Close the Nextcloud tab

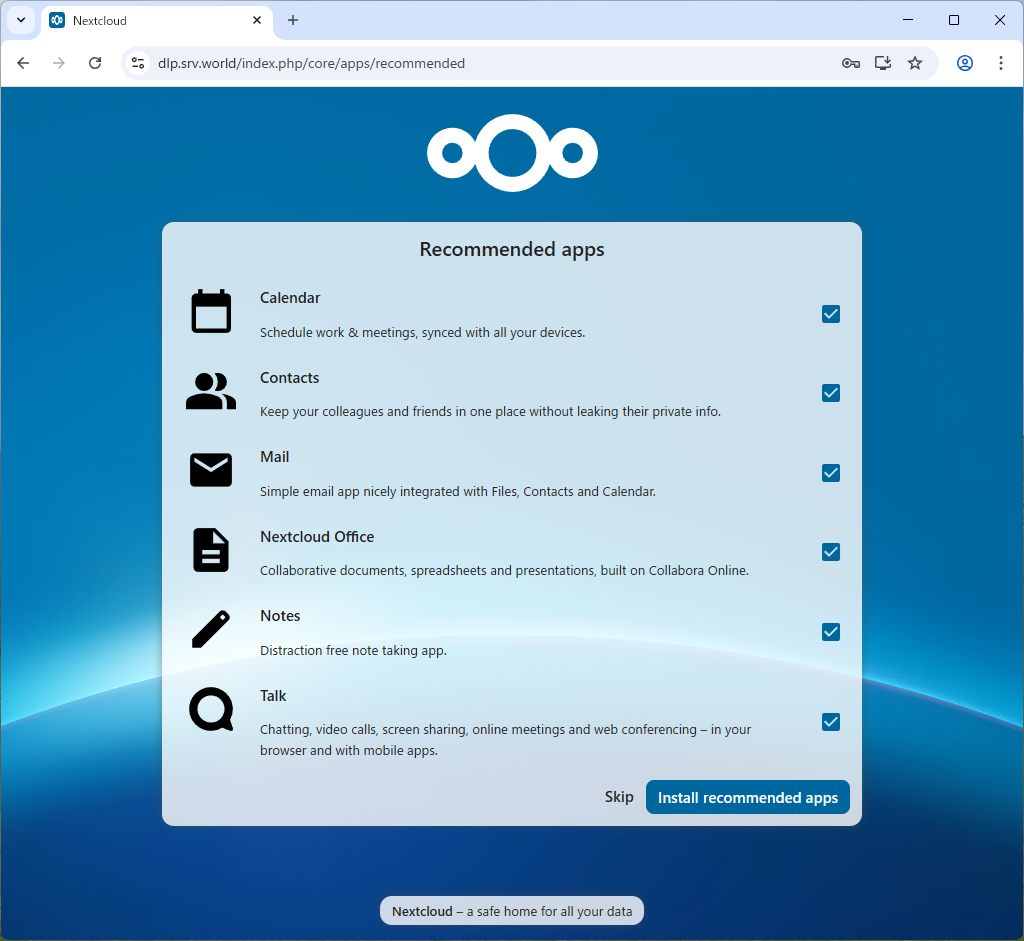[x=257, y=20]
